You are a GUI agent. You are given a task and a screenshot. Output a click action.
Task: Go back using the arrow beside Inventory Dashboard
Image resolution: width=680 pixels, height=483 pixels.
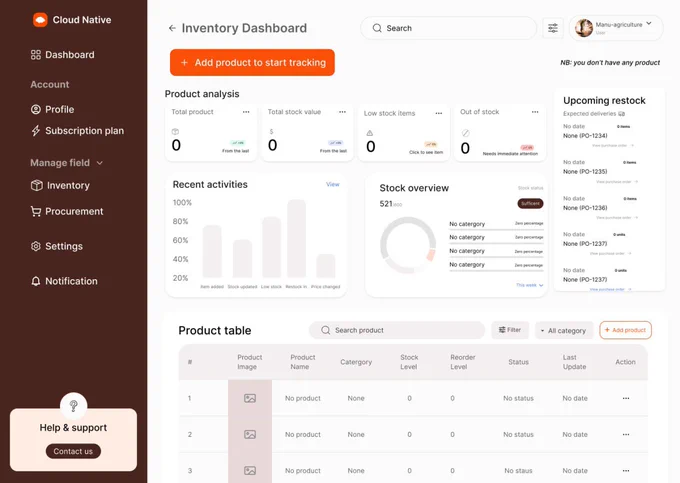(172, 28)
